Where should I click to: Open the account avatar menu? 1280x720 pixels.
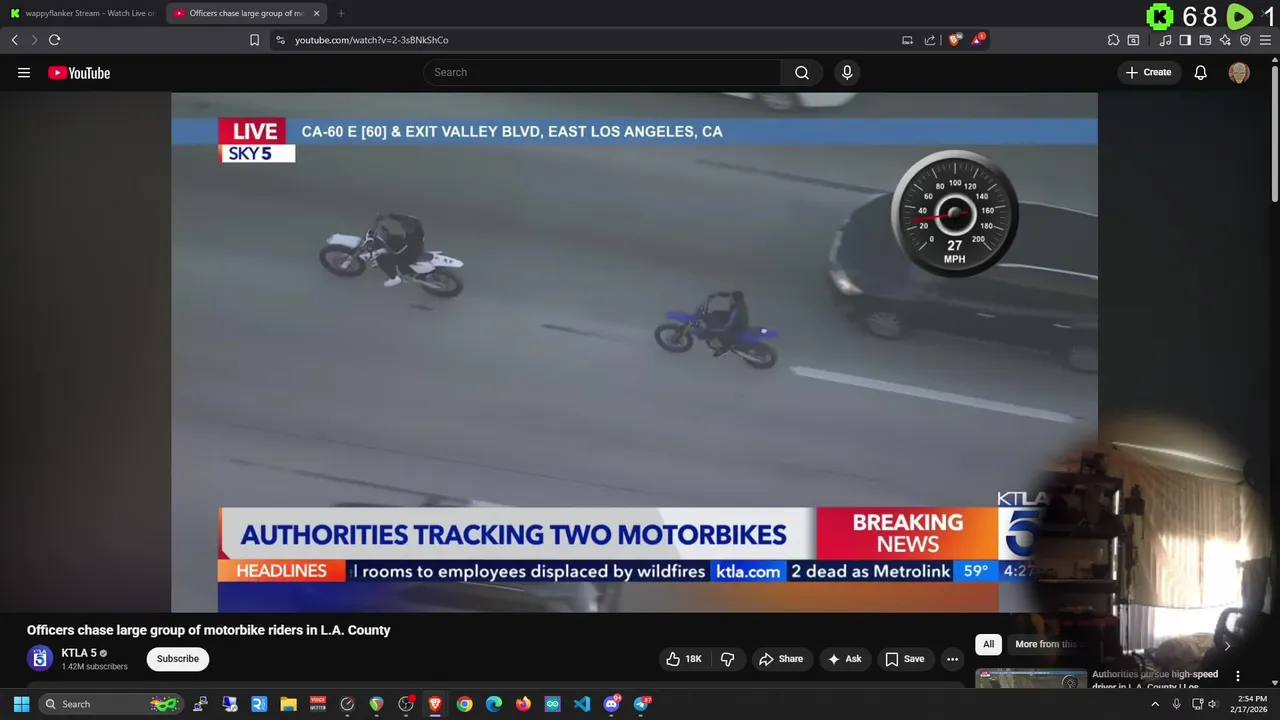tap(1239, 72)
